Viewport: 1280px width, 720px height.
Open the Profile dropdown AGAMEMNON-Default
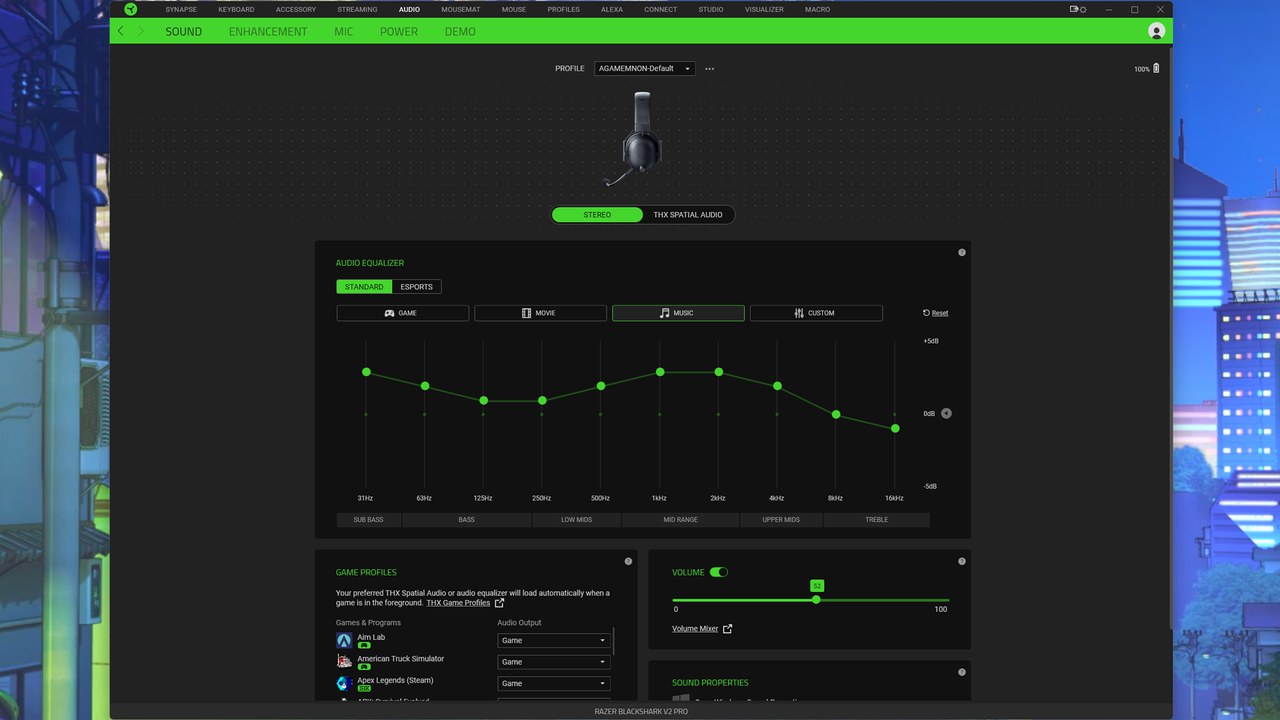pyautogui.click(x=645, y=69)
